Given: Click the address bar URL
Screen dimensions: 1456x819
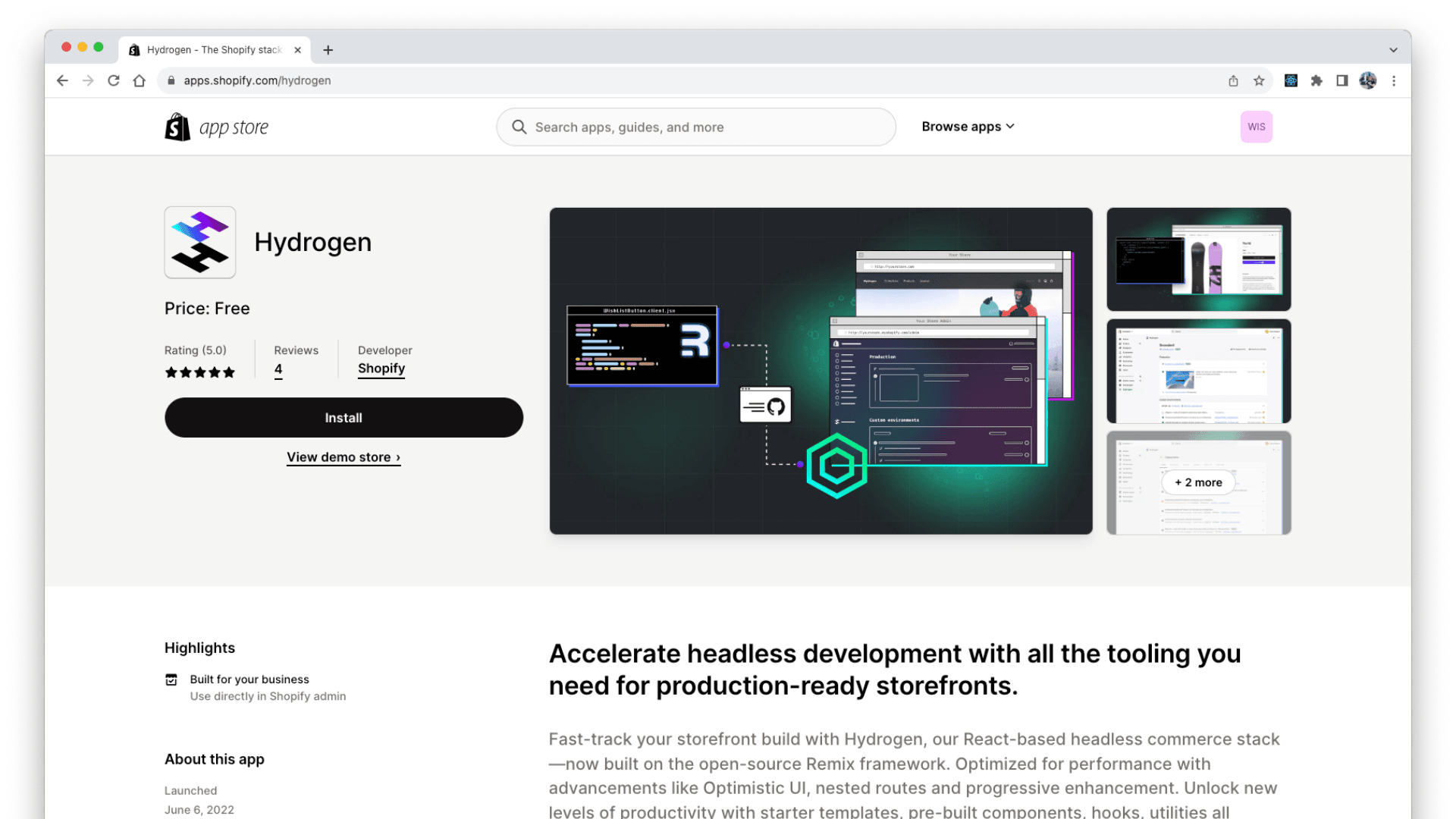Looking at the screenshot, I should click(x=257, y=80).
